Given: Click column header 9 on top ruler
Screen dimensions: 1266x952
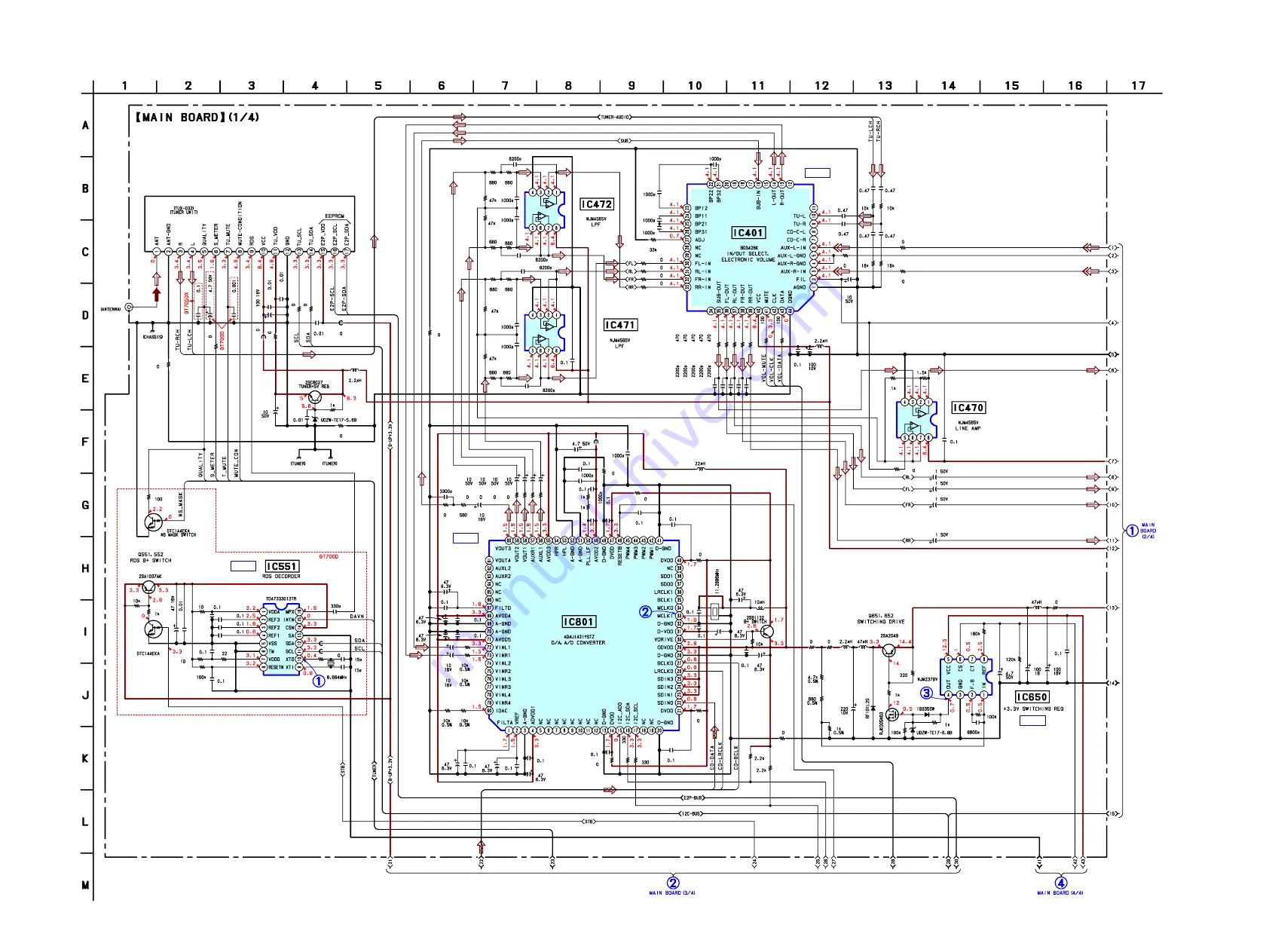Looking at the screenshot, I should pos(631,86).
